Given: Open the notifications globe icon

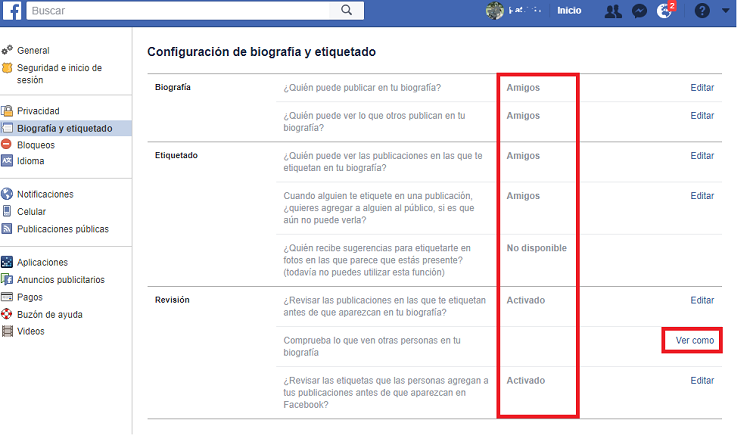Looking at the screenshot, I should coord(664,11).
